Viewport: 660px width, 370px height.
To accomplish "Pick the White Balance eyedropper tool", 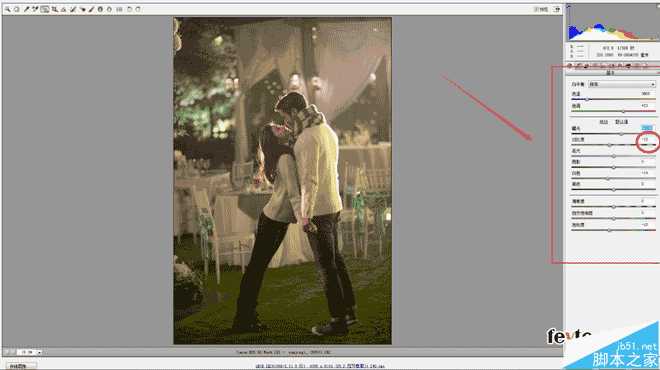I will 26,9.
